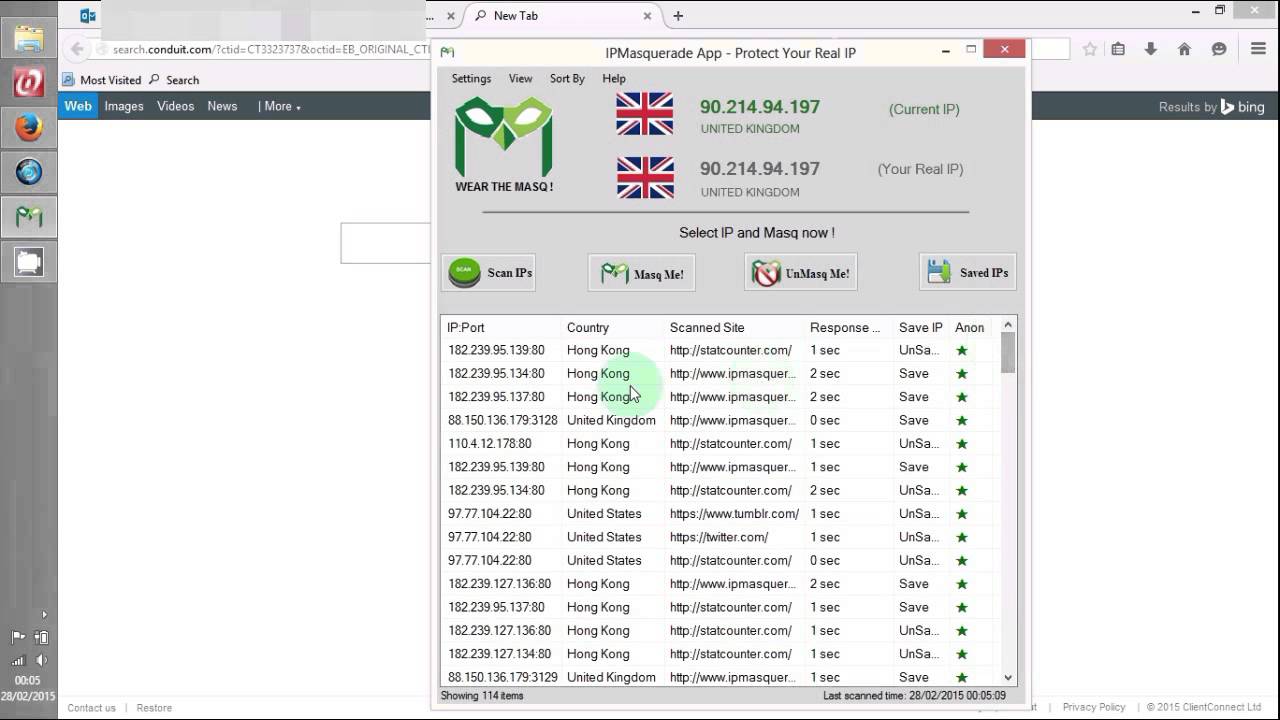Viewport: 1280px width, 720px height.
Task: Open the Settings menu in IPMasquerade
Action: (471, 78)
